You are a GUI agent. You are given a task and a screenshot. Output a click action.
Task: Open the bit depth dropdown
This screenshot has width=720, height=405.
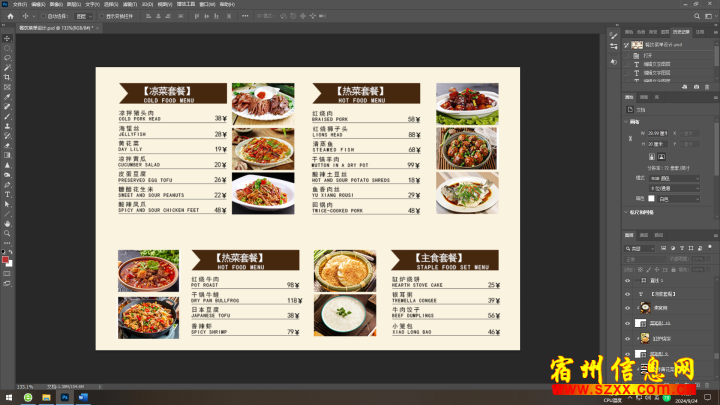pyautogui.click(x=675, y=188)
